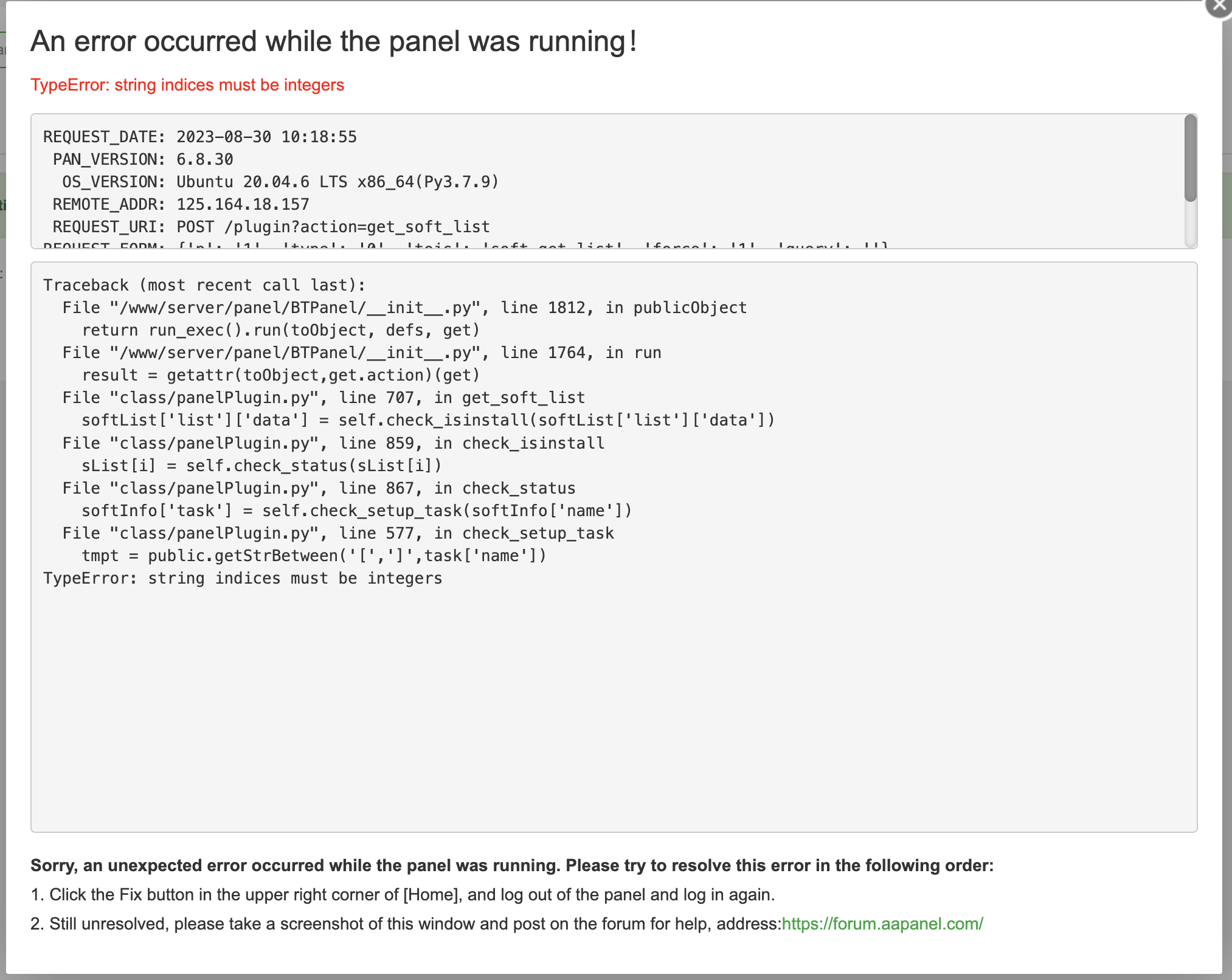Click the OS_VERSION Ubuntu line
The image size is (1232, 980).
coord(280,182)
